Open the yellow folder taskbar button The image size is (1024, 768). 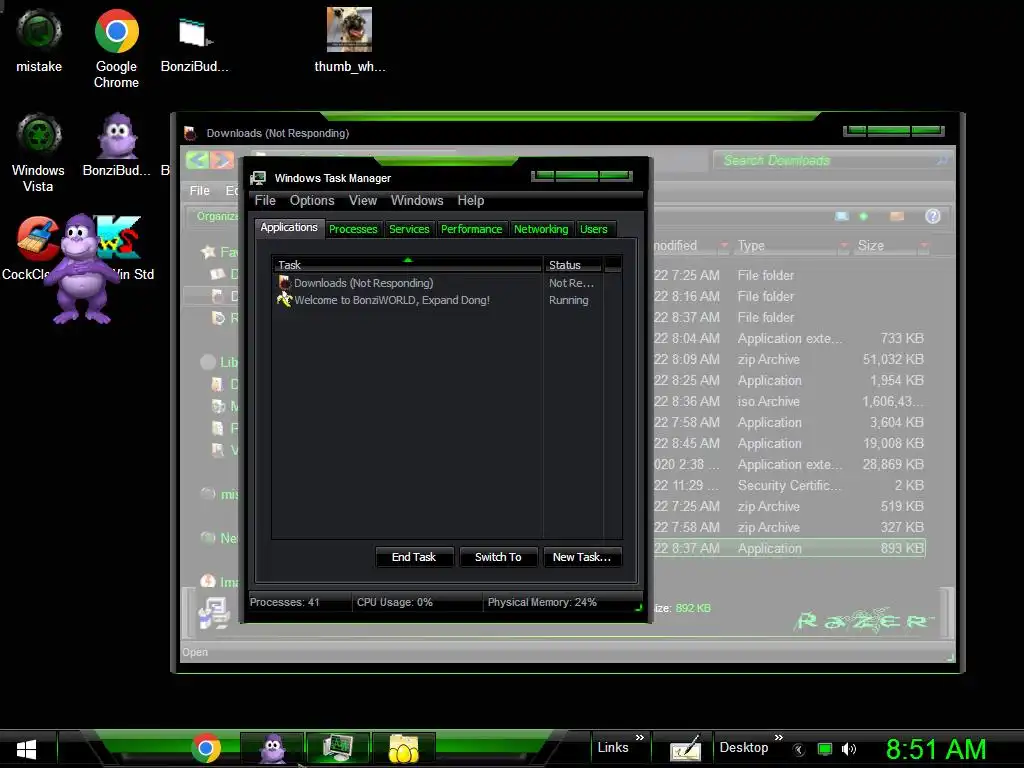[403, 748]
